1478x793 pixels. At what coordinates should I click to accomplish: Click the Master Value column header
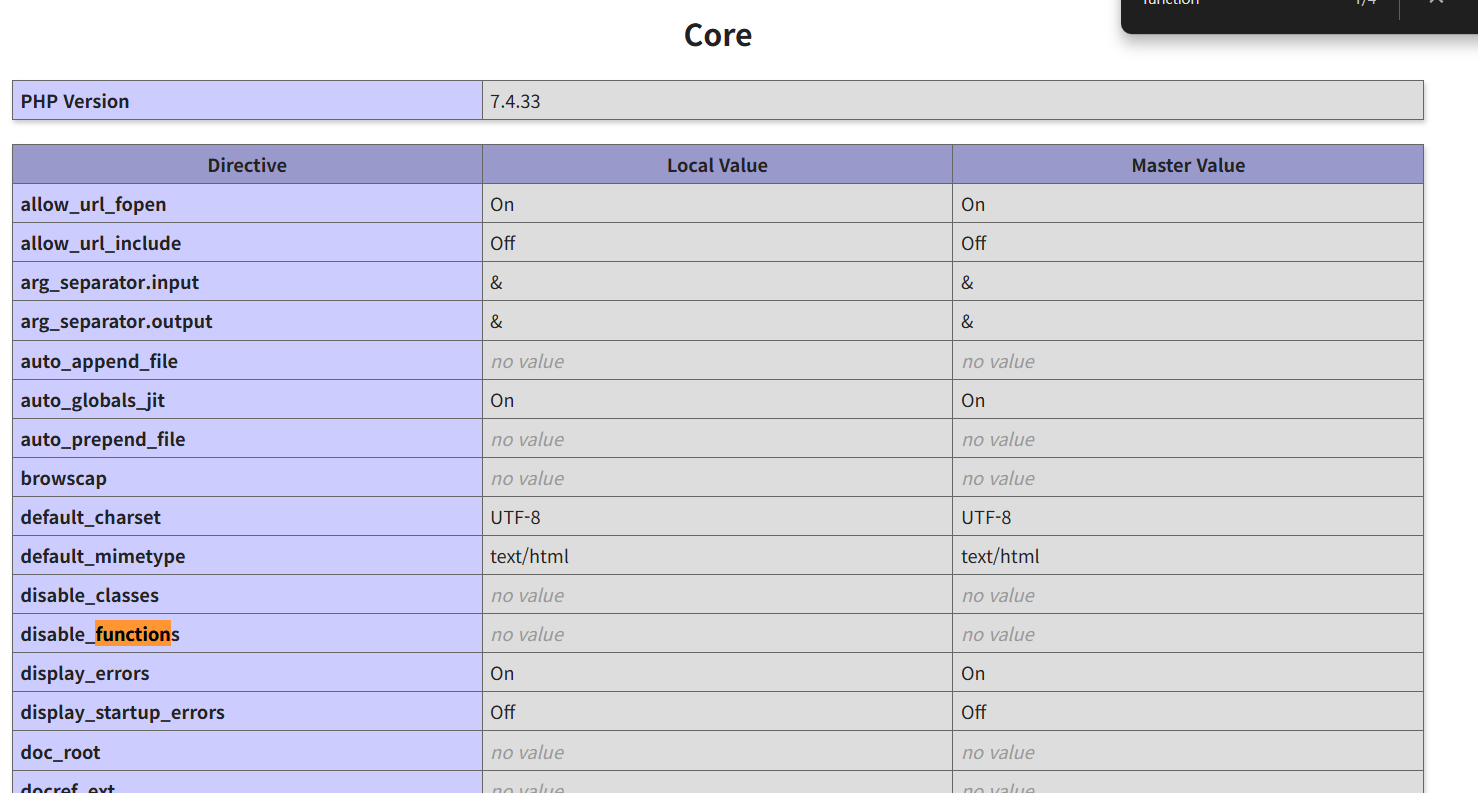click(1187, 165)
